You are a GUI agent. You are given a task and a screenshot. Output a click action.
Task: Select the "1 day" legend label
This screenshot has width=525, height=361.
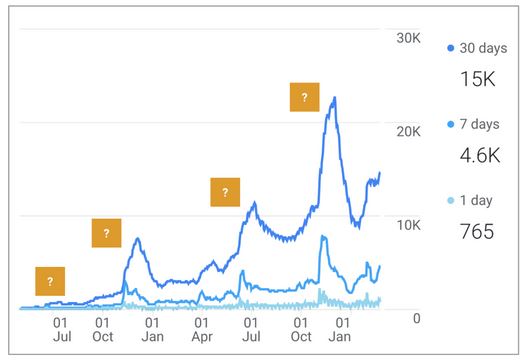[476, 201]
